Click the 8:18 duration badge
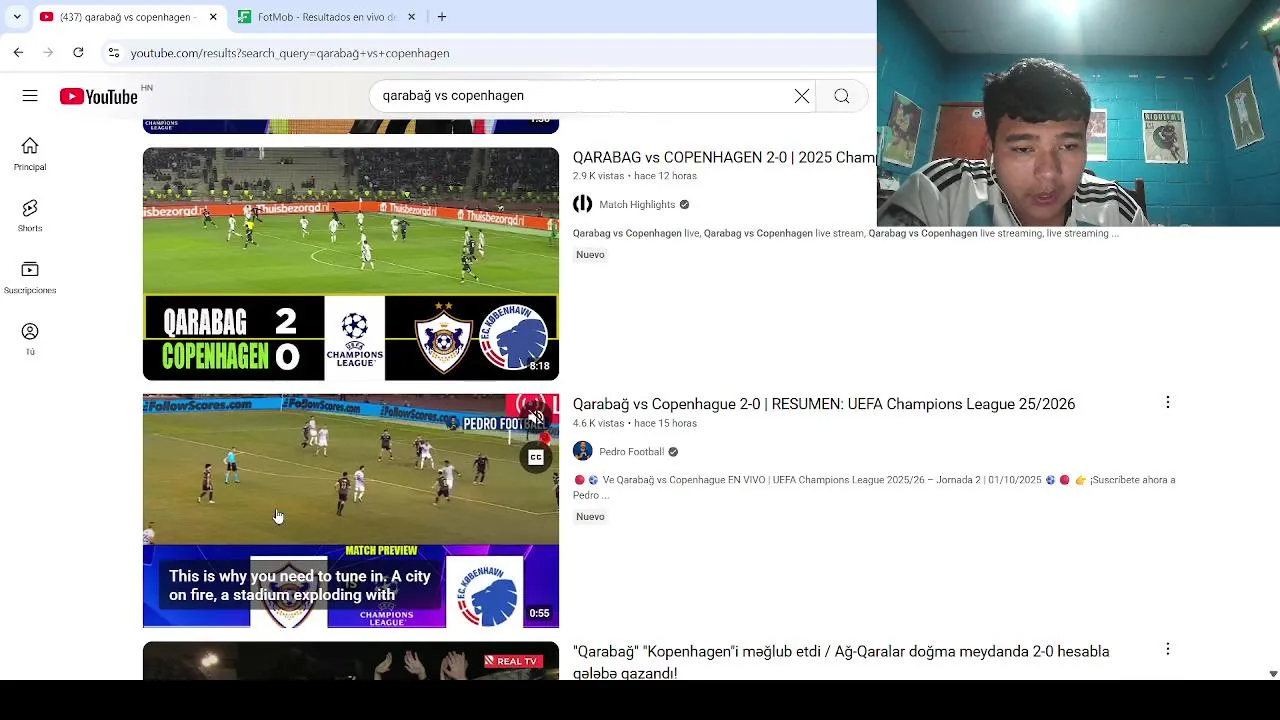Viewport: 1280px width, 720px height. coord(539,366)
